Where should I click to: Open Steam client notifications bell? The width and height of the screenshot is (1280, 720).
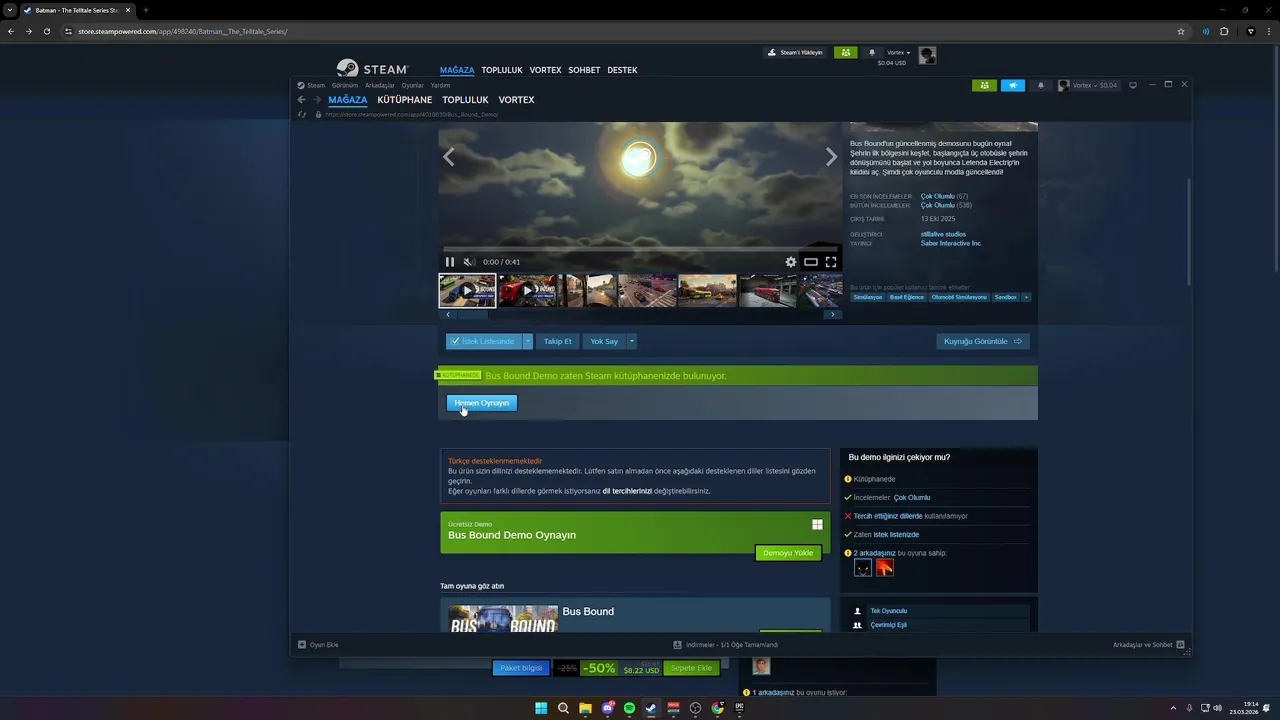(x=1041, y=85)
